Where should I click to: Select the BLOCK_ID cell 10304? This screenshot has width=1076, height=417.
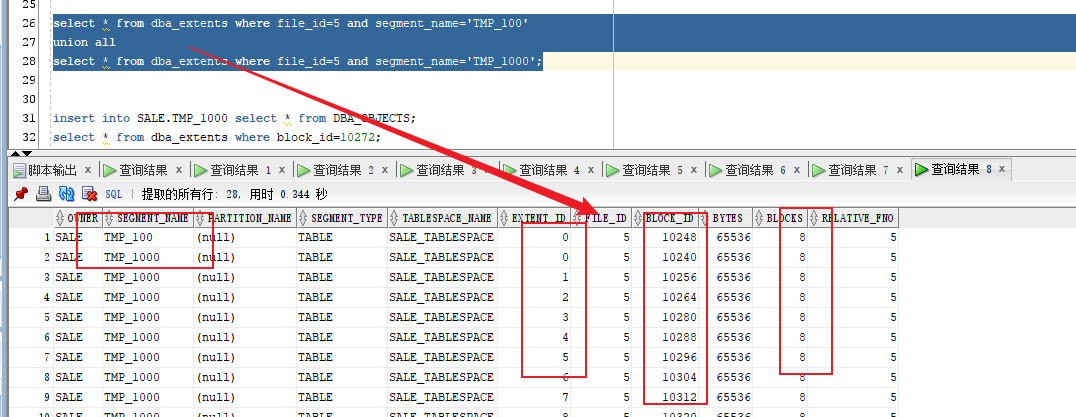tap(666, 377)
